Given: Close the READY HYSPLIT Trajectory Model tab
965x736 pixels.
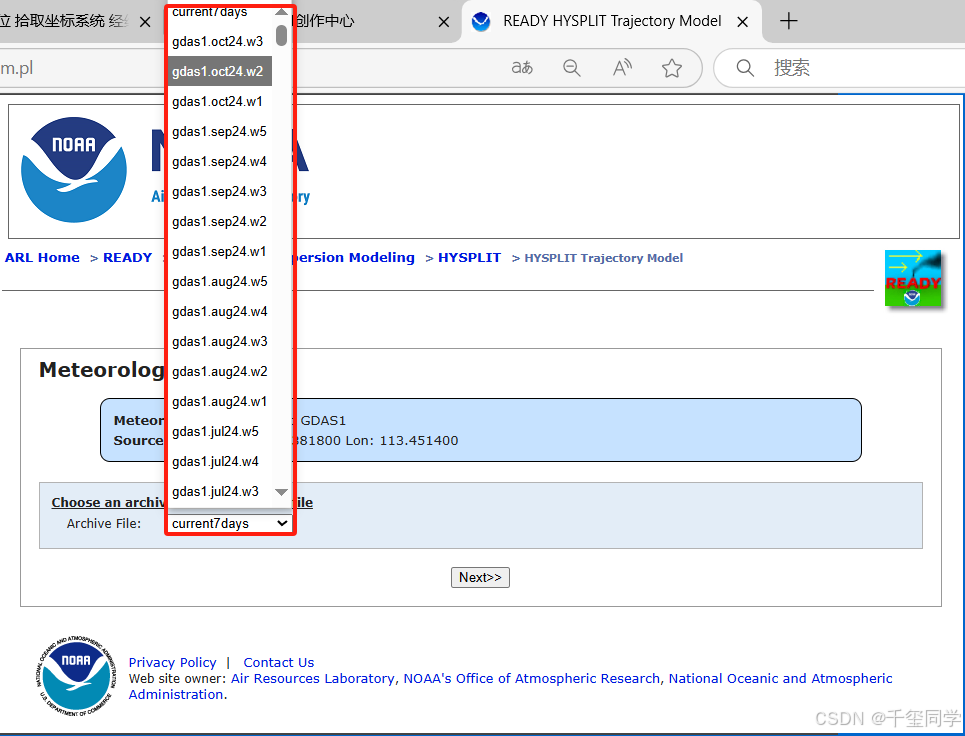Looking at the screenshot, I should click(x=743, y=22).
